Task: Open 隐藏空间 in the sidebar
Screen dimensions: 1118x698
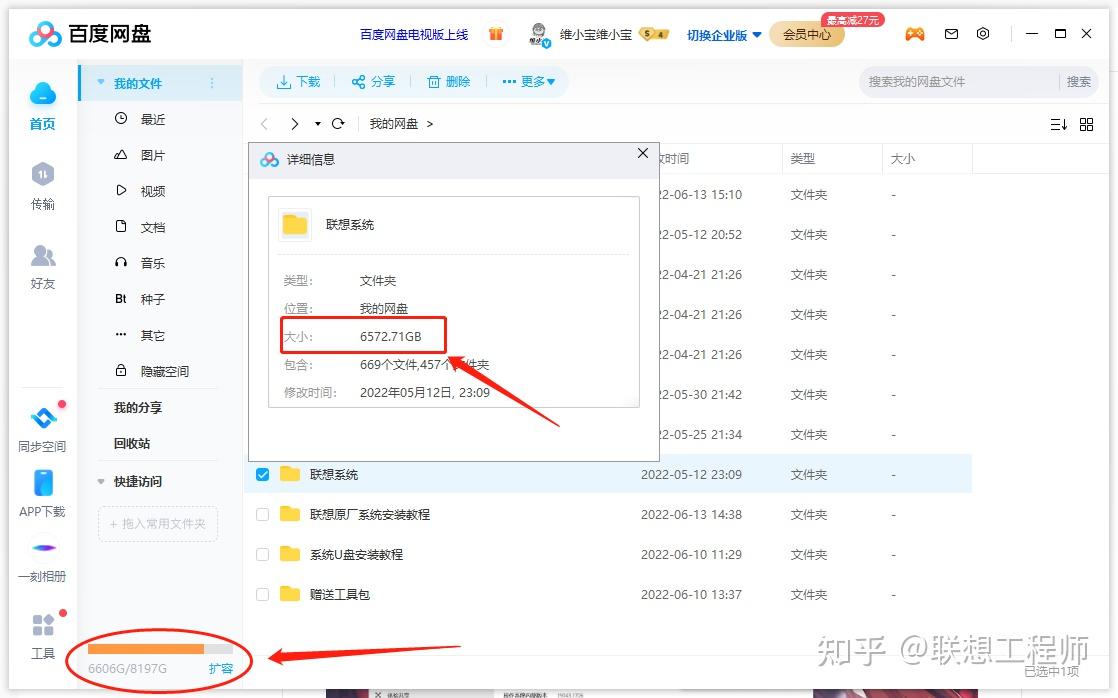Action: click(165, 371)
